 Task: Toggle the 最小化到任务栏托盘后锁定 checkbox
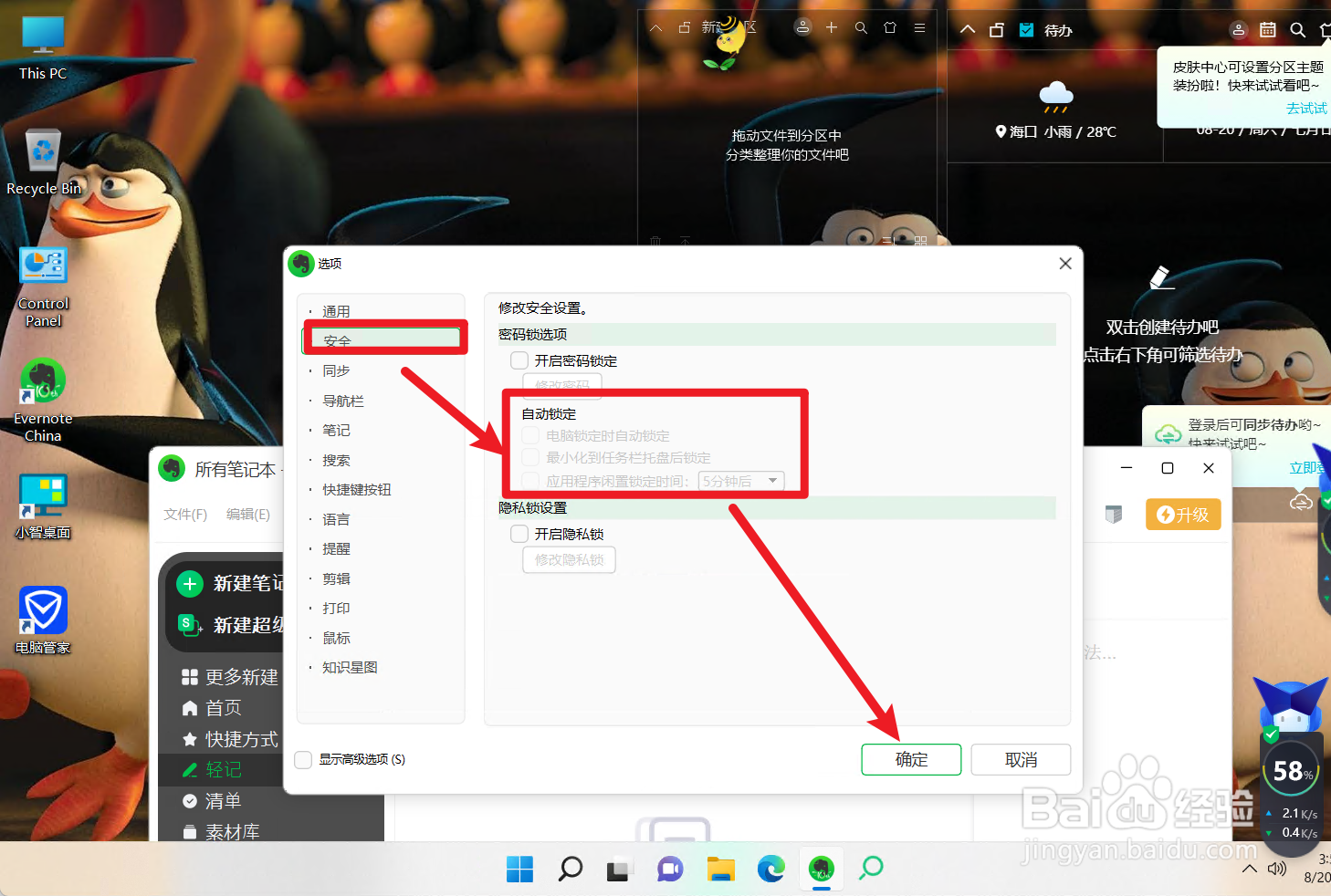coord(530,458)
